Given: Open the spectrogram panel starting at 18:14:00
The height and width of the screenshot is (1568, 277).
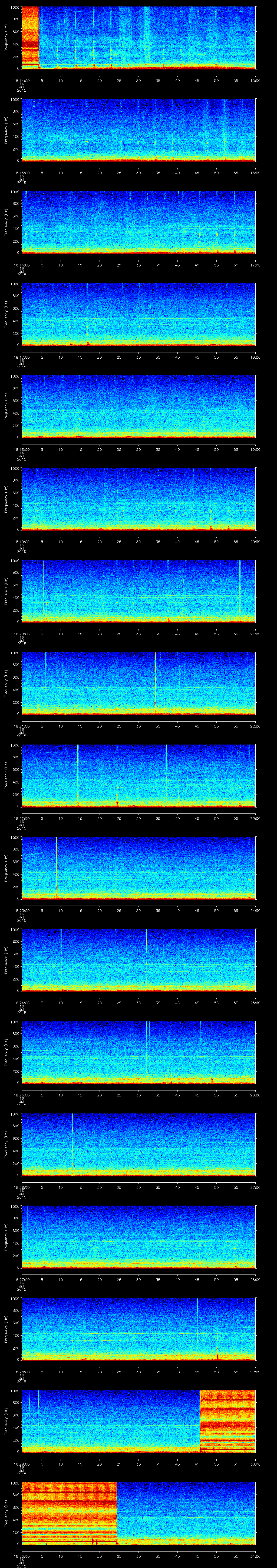Looking at the screenshot, I should (x=138, y=38).
